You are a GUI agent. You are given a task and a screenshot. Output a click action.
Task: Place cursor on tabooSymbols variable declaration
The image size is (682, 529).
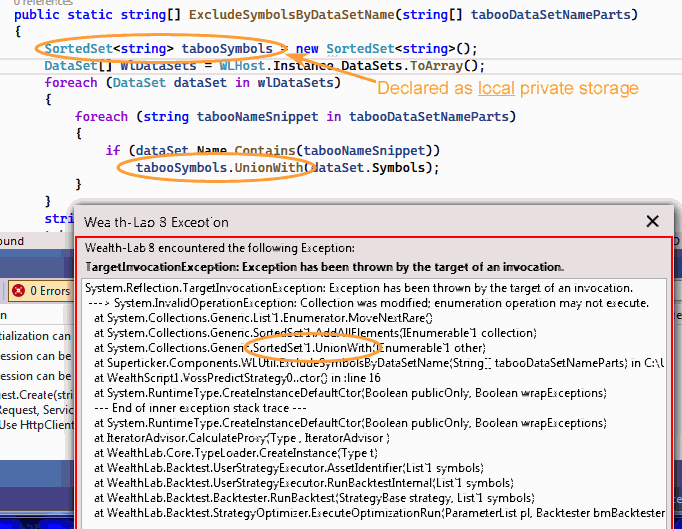tap(227, 49)
